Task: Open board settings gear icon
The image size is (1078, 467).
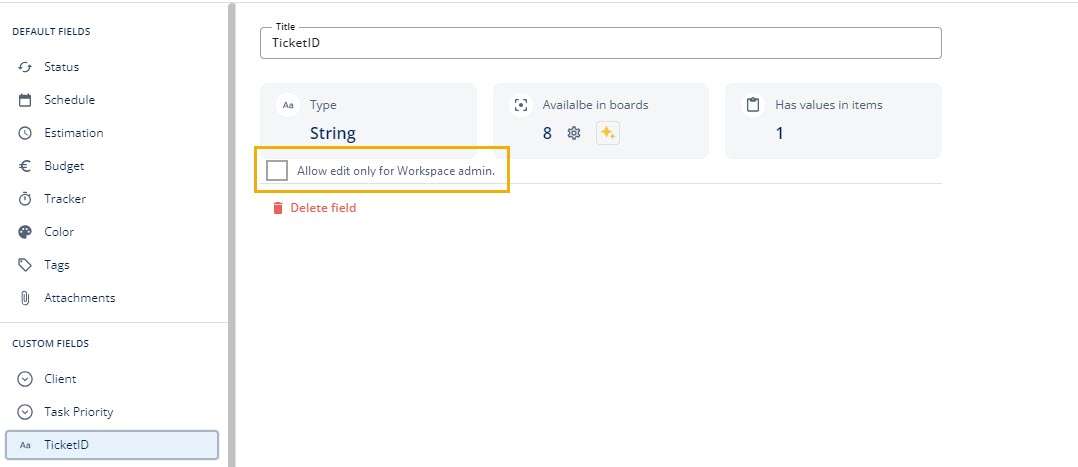Action: click(574, 133)
